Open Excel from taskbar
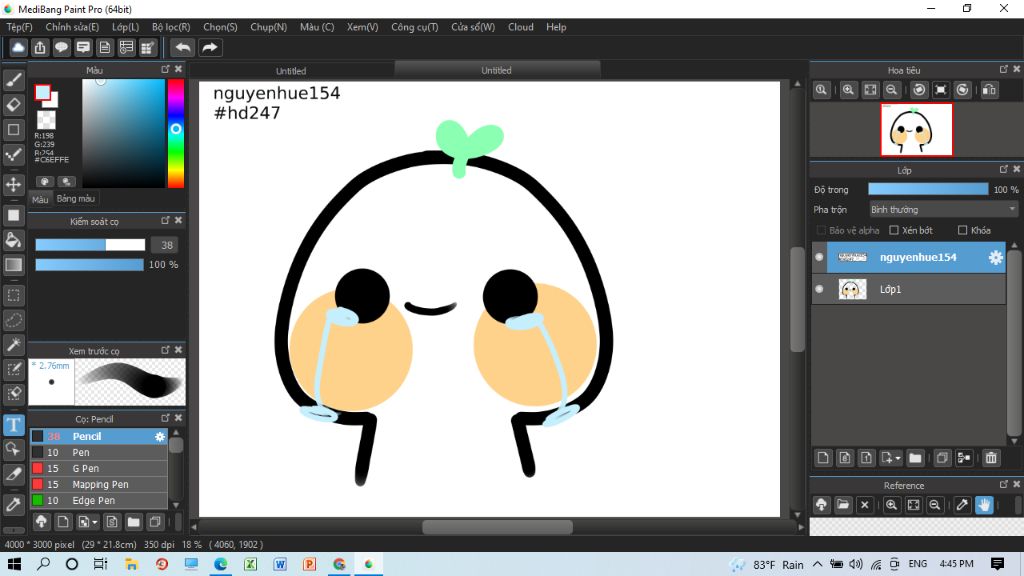 point(250,564)
